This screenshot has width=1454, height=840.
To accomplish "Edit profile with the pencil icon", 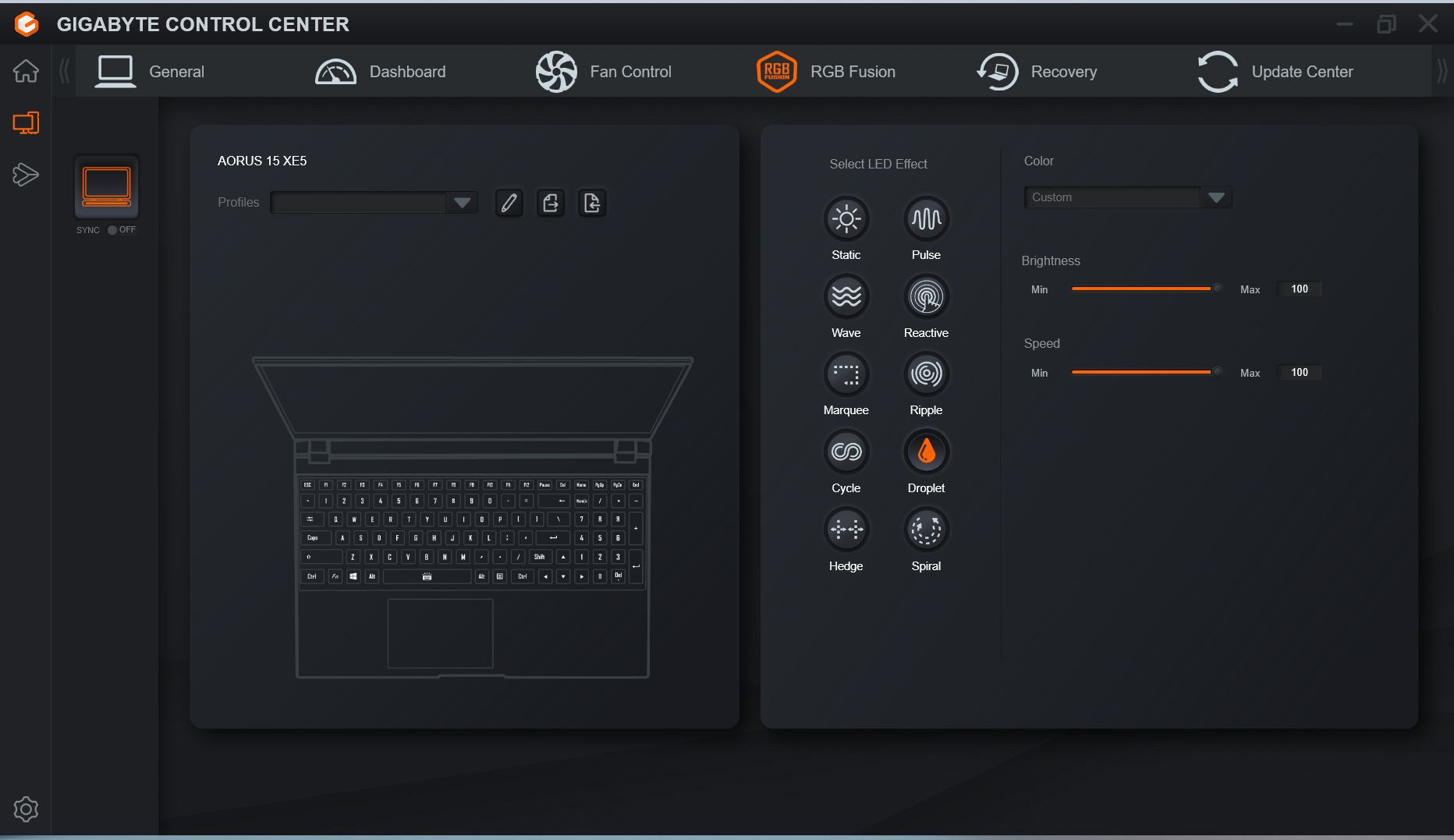I will (509, 203).
